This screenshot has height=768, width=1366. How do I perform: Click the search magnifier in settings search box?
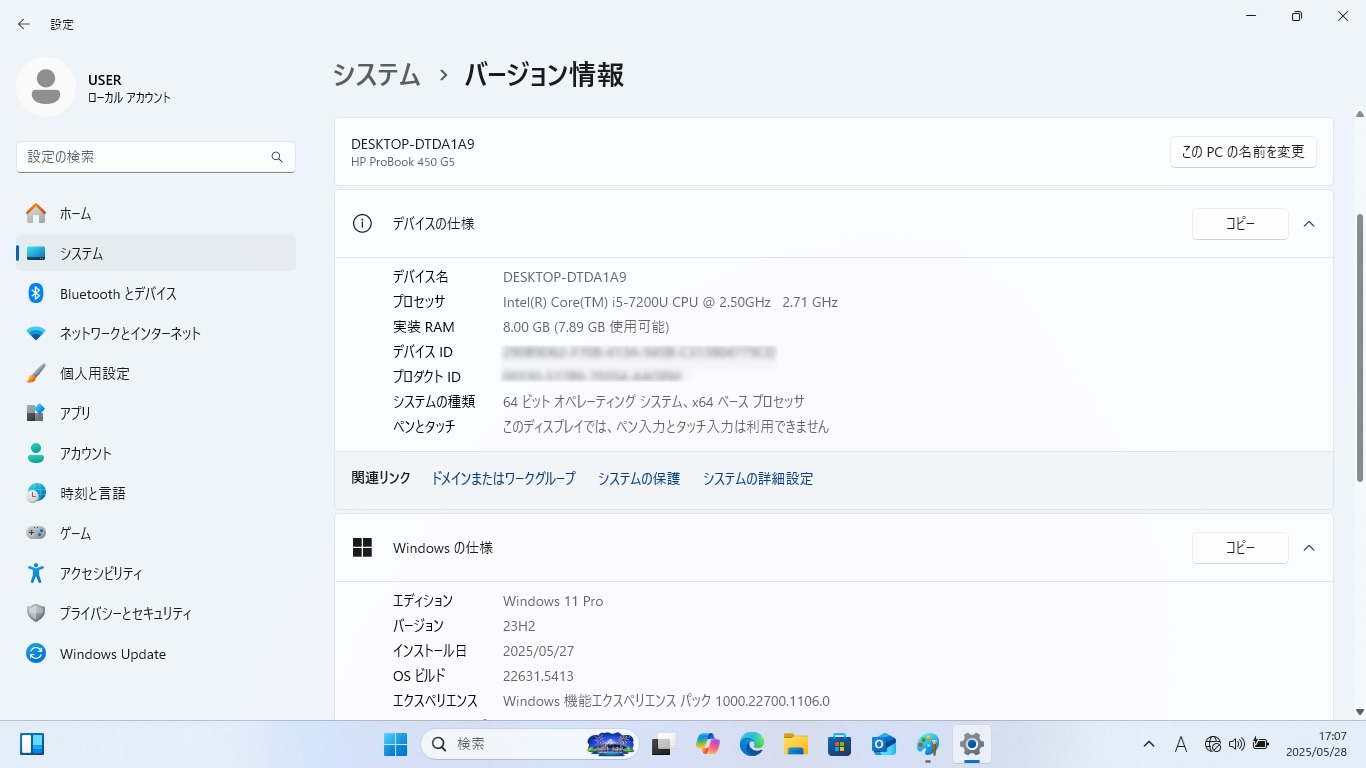(277, 157)
